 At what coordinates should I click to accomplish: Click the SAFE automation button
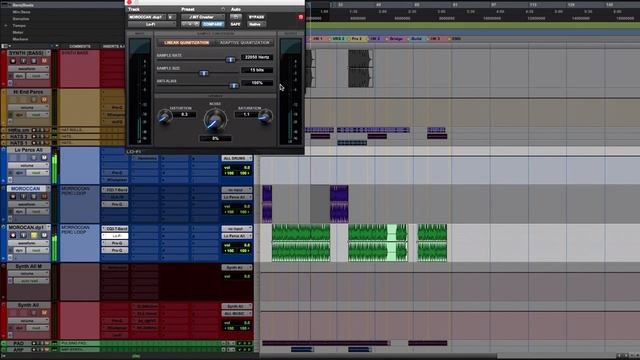[x=236, y=24]
